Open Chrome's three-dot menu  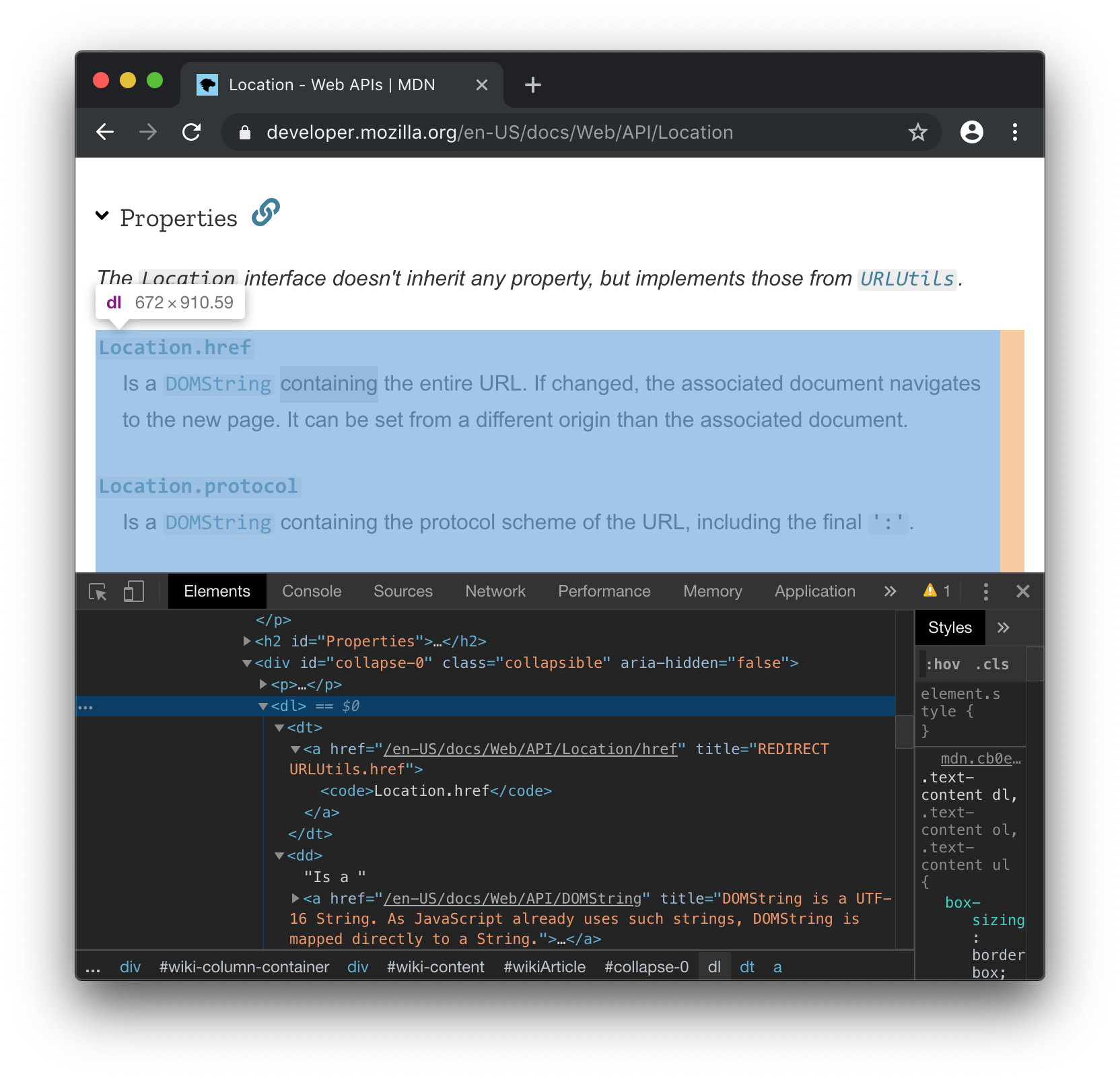click(x=1015, y=132)
